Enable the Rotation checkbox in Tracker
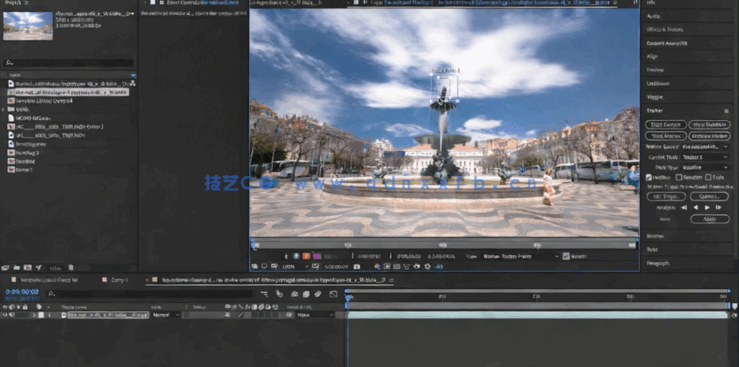 [679, 178]
